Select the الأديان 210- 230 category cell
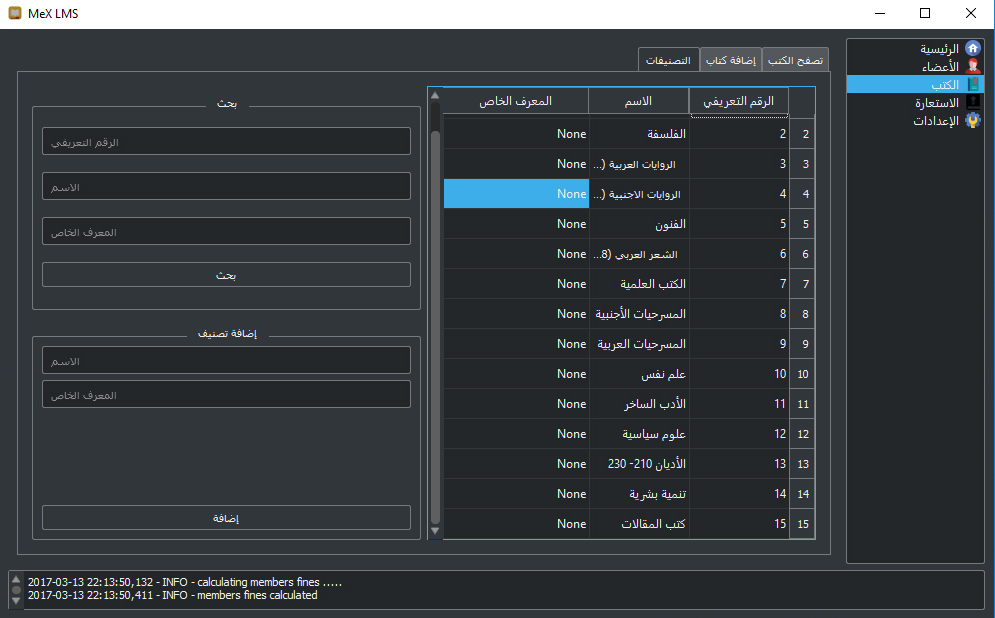Viewport: 995px width, 618px height. tap(639, 463)
